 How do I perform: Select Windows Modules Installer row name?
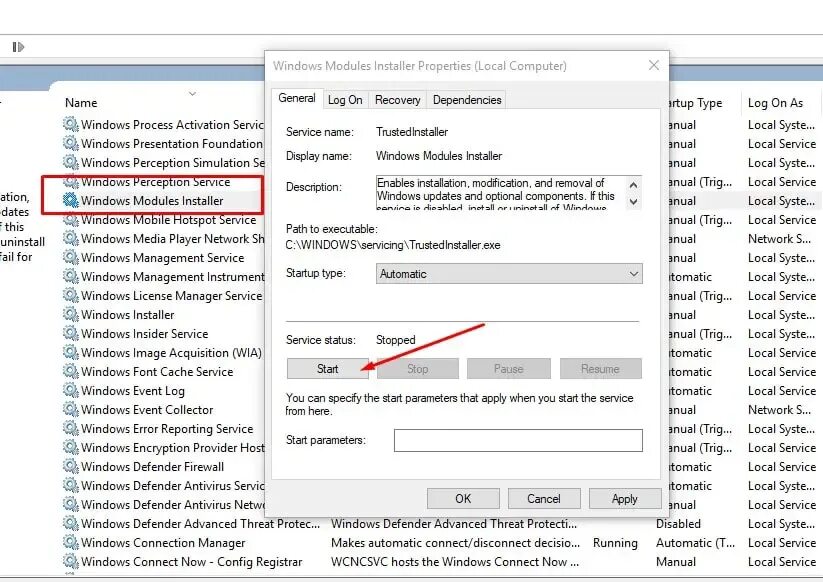click(152, 200)
